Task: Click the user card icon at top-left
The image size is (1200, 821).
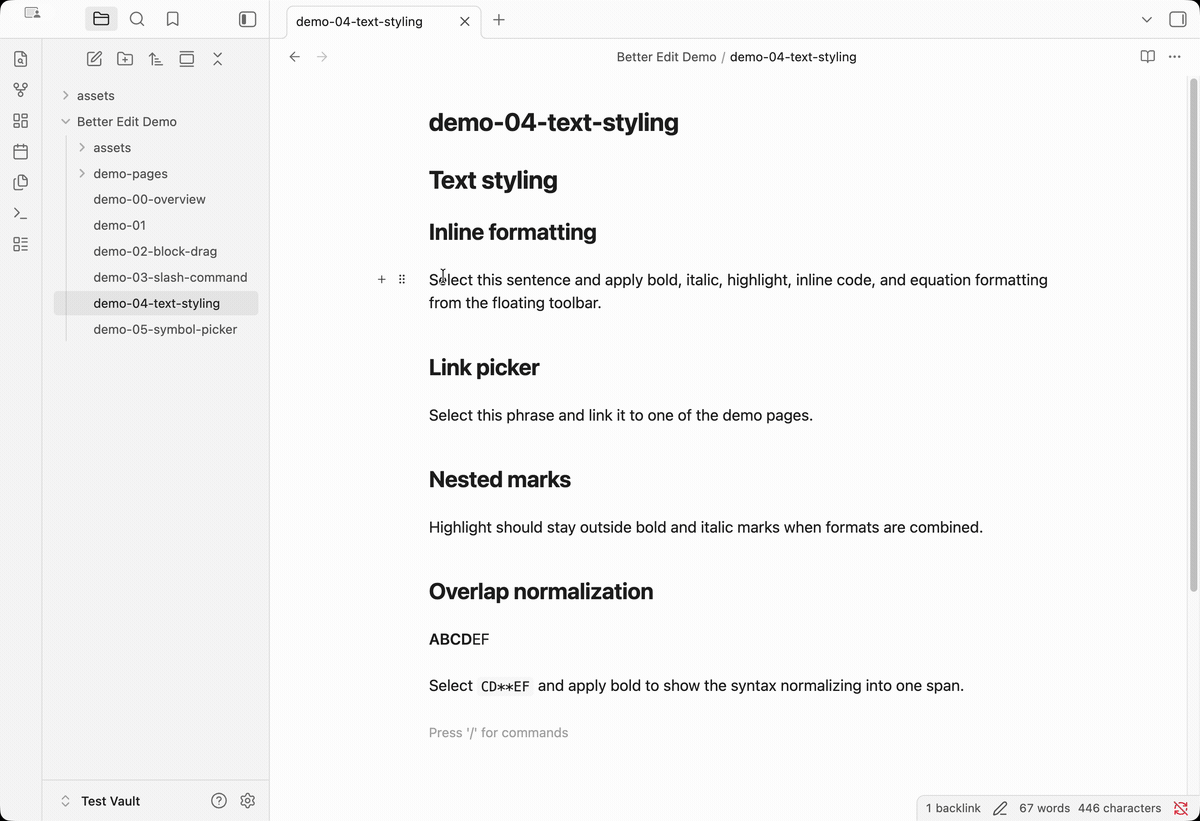Action: click(x=33, y=14)
